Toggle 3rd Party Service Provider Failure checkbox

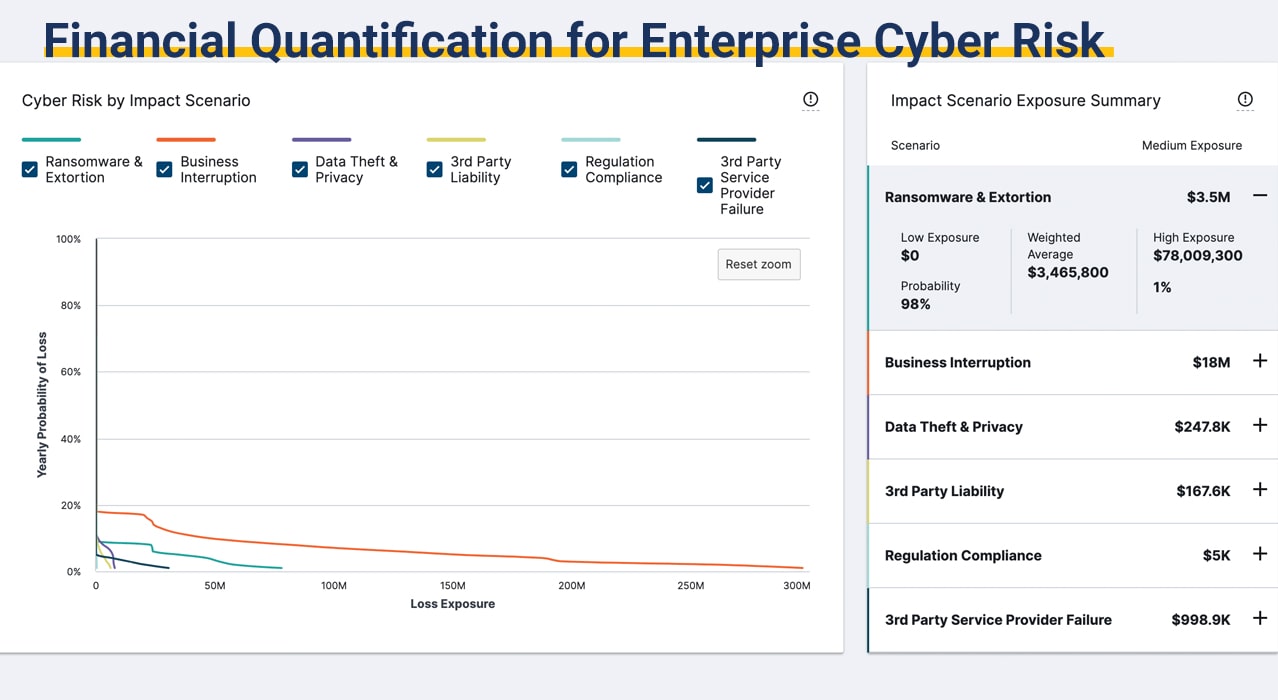coord(705,185)
